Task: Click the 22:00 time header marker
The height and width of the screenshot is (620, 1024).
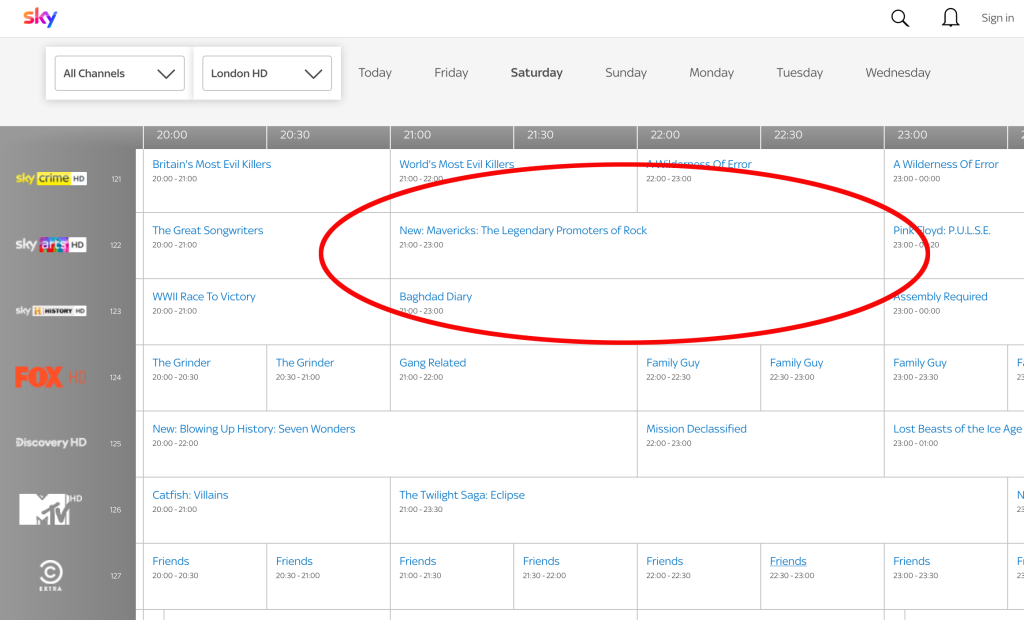Action: pyautogui.click(x=665, y=135)
